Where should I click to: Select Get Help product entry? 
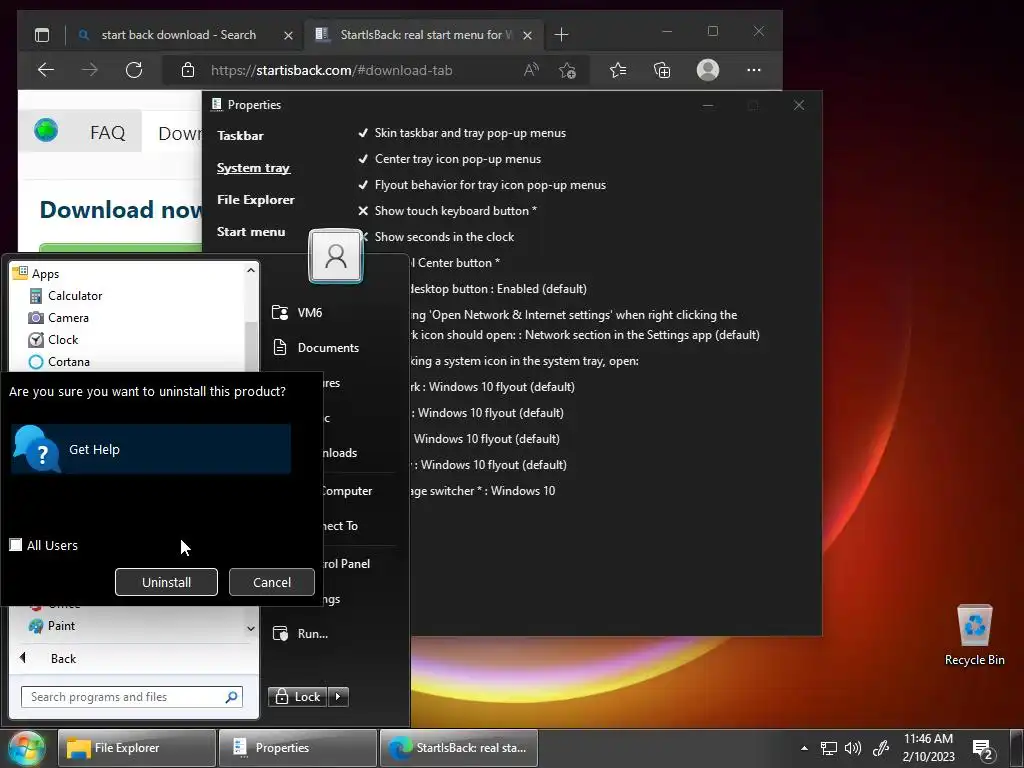tap(151, 449)
